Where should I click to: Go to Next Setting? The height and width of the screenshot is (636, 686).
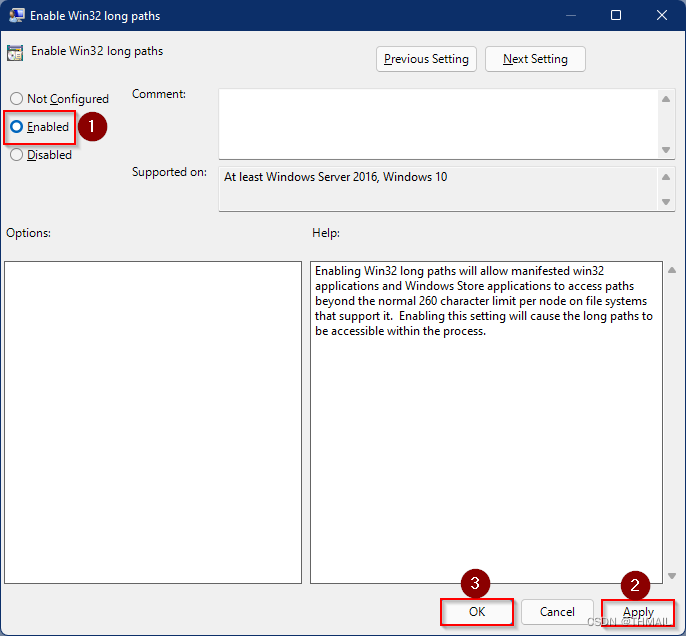[x=535, y=59]
